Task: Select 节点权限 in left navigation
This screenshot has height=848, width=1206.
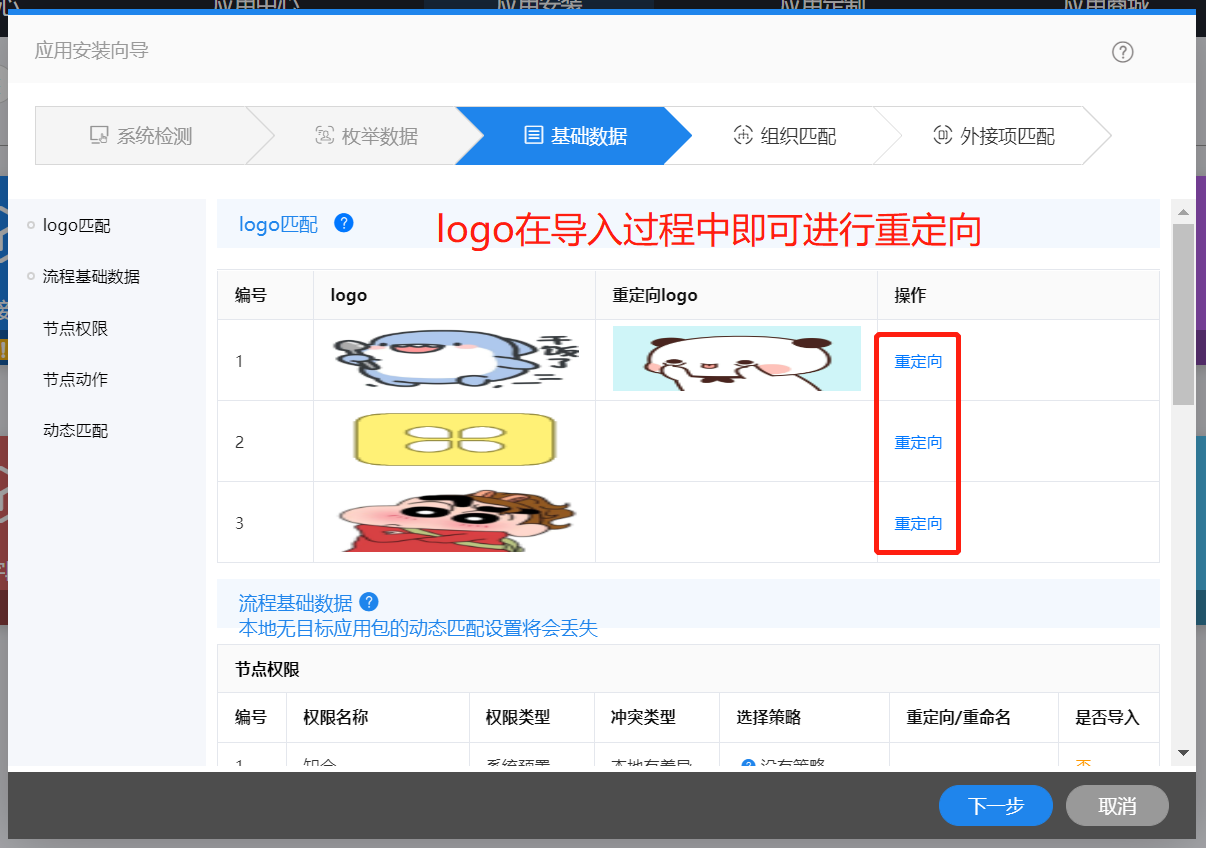Action: click(75, 328)
